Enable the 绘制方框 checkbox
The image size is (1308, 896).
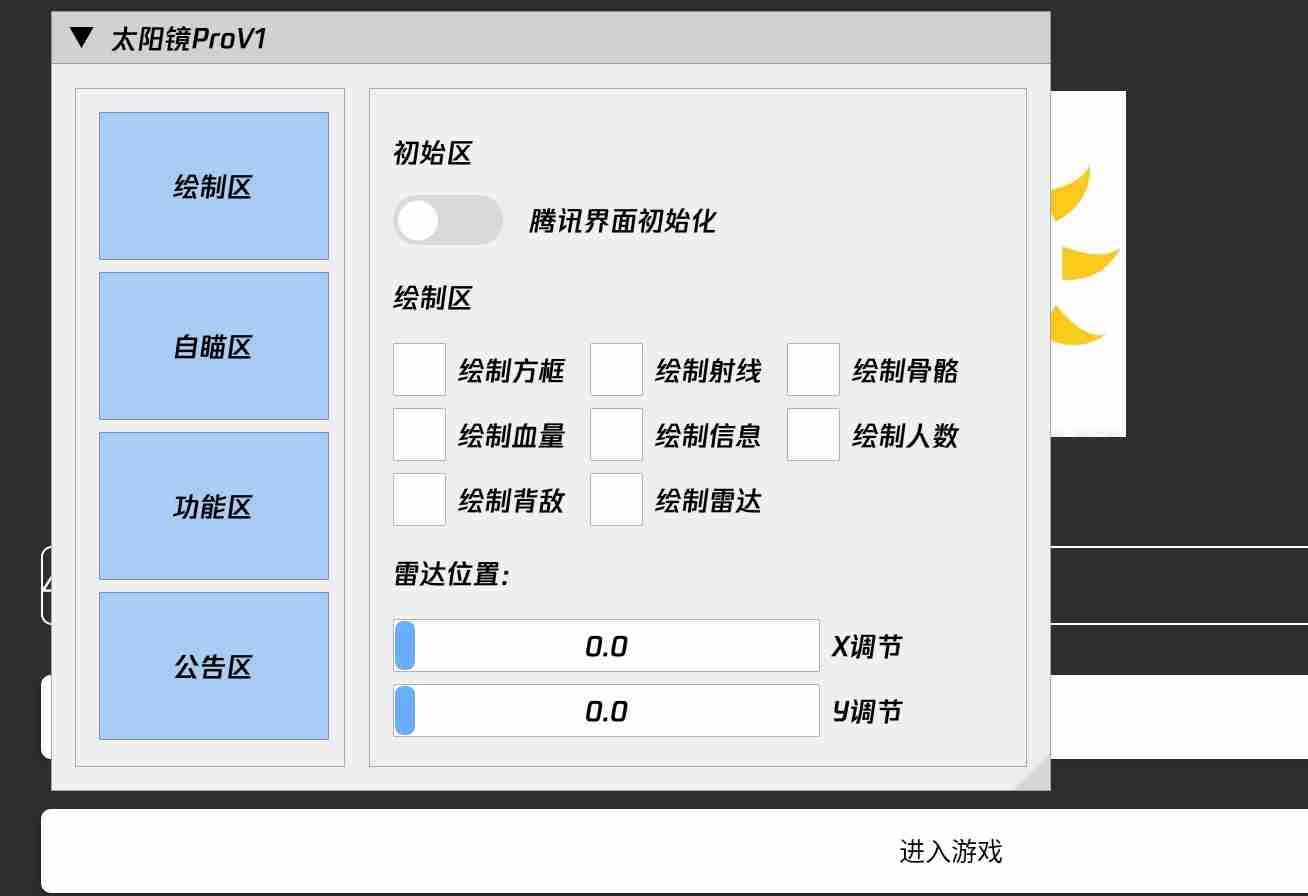point(419,370)
